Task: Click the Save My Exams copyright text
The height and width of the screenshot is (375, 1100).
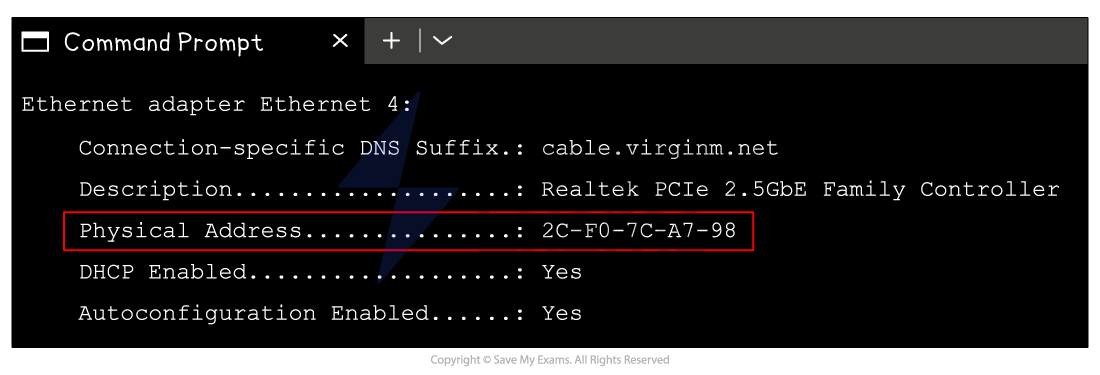Action: 550,360
